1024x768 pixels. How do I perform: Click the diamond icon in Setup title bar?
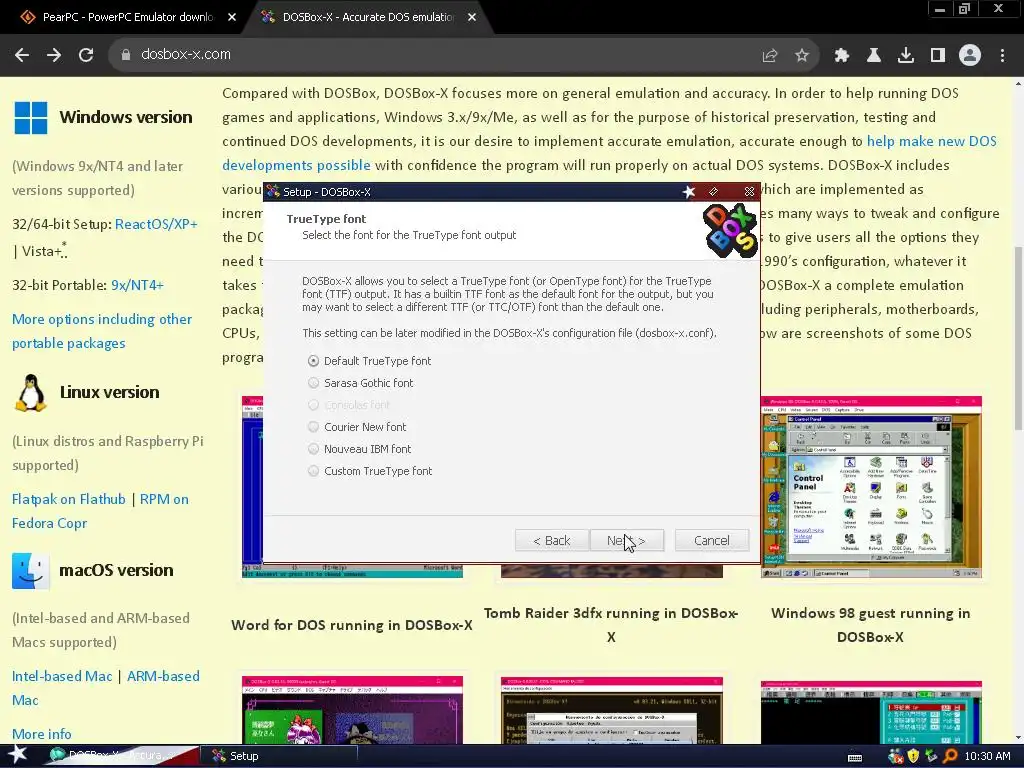point(713,192)
